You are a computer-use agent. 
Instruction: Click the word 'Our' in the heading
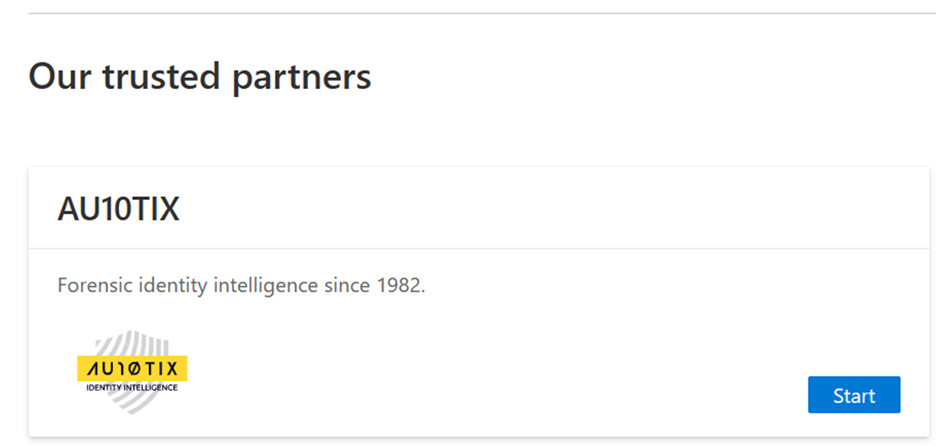tap(55, 76)
